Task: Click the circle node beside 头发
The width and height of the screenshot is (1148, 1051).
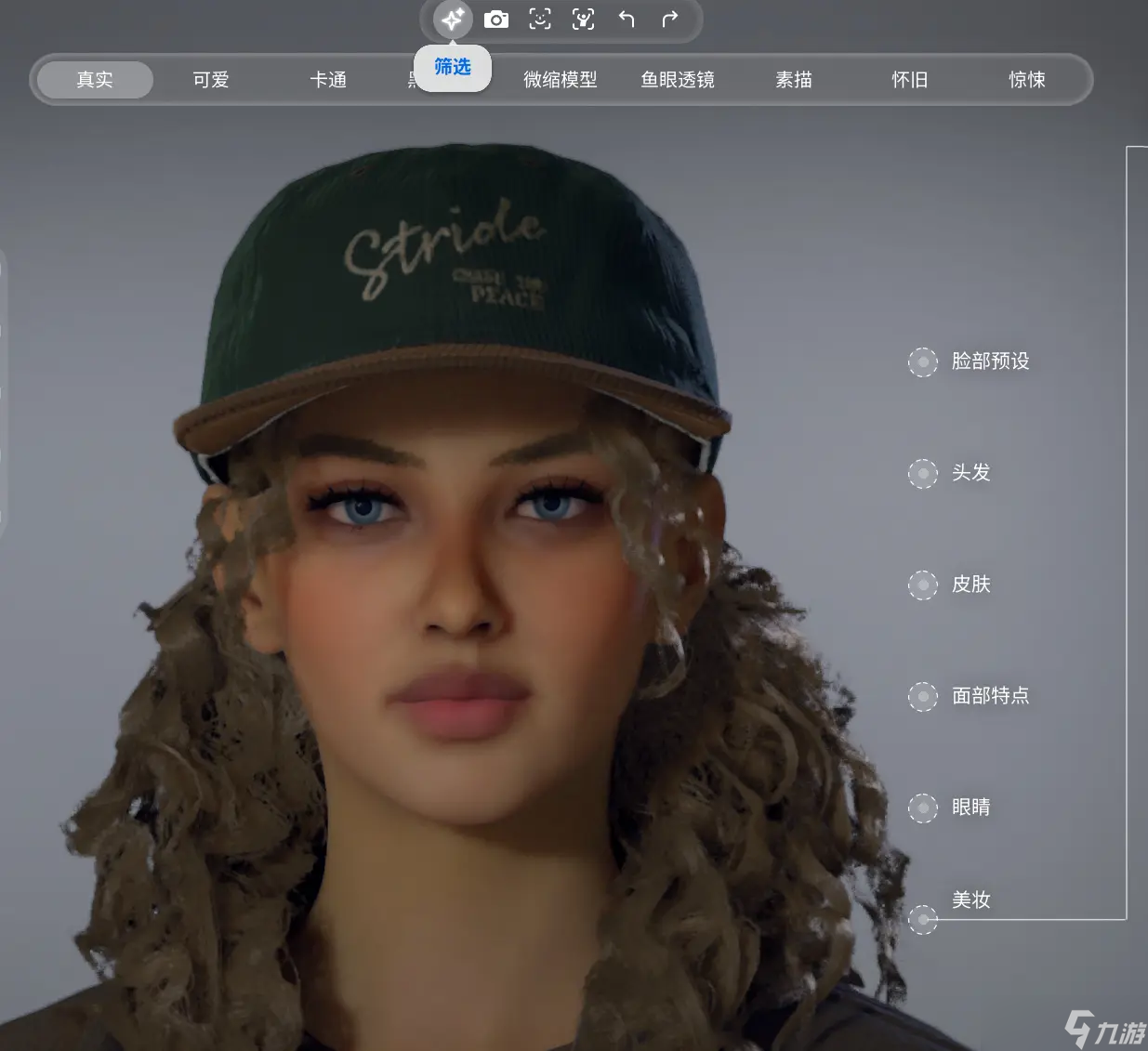Action: (x=922, y=473)
